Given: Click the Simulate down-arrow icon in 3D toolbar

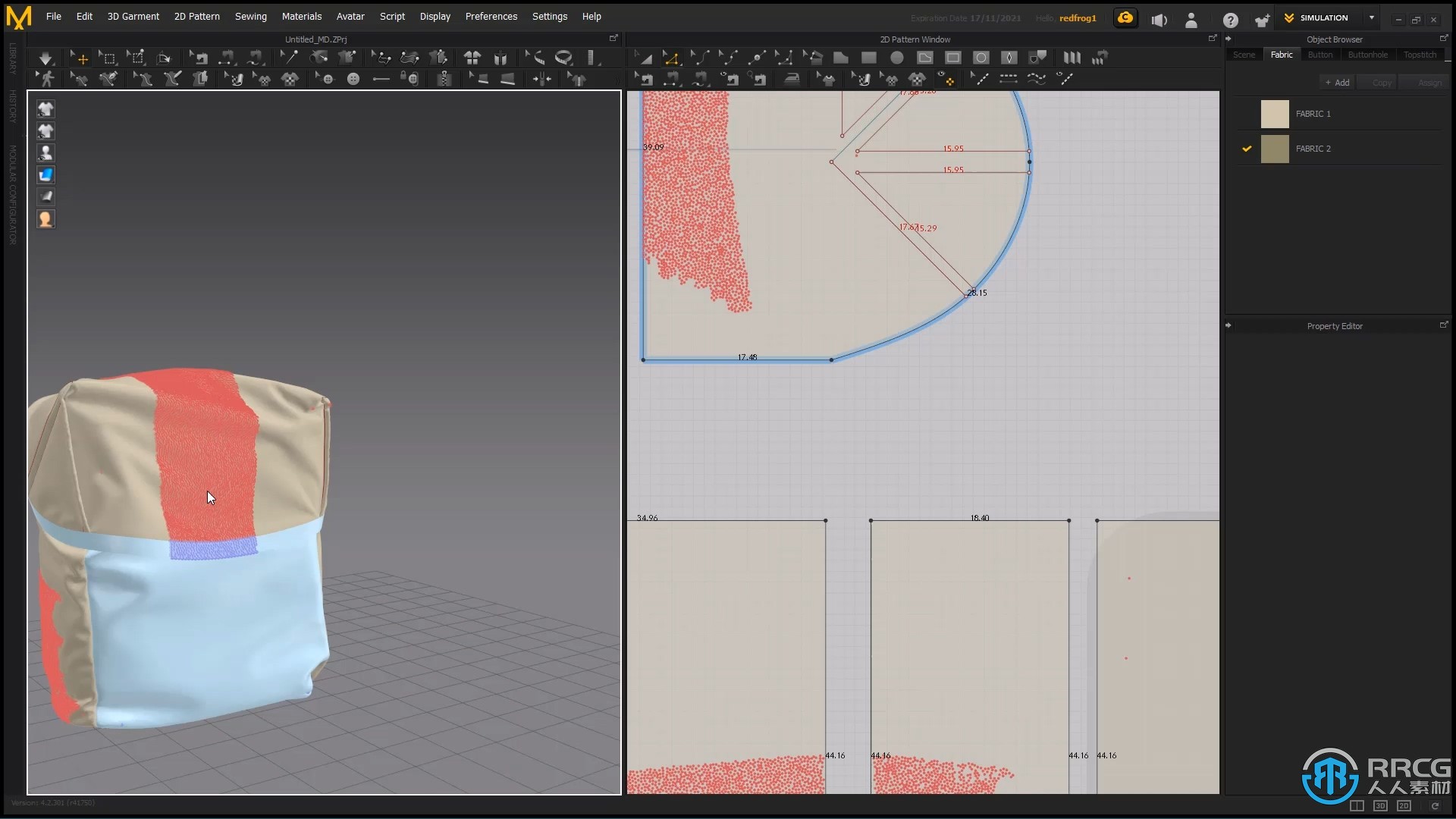Looking at the screenshot, I should point(45,58).
